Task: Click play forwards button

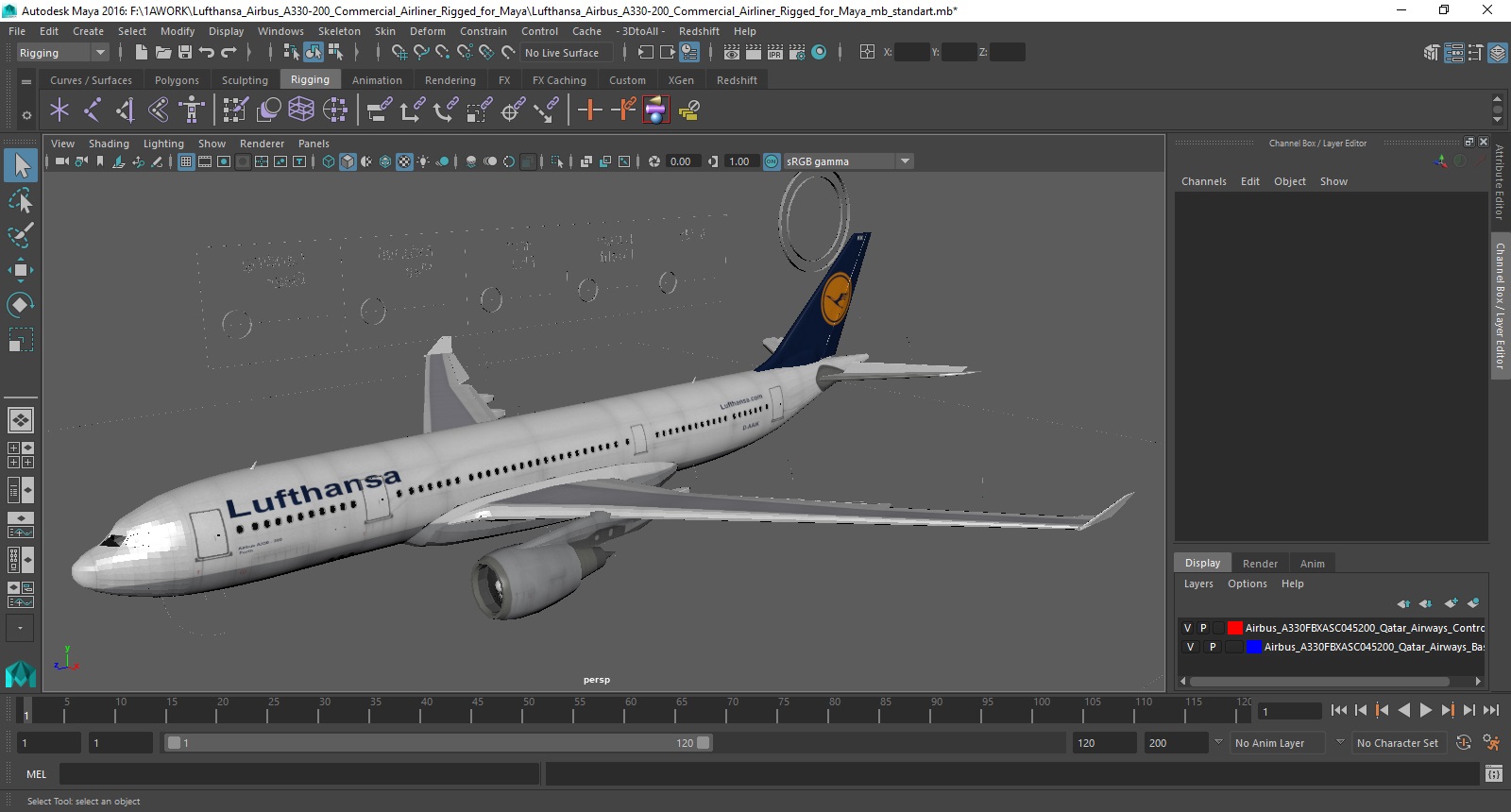Action: coord(1426,710)
